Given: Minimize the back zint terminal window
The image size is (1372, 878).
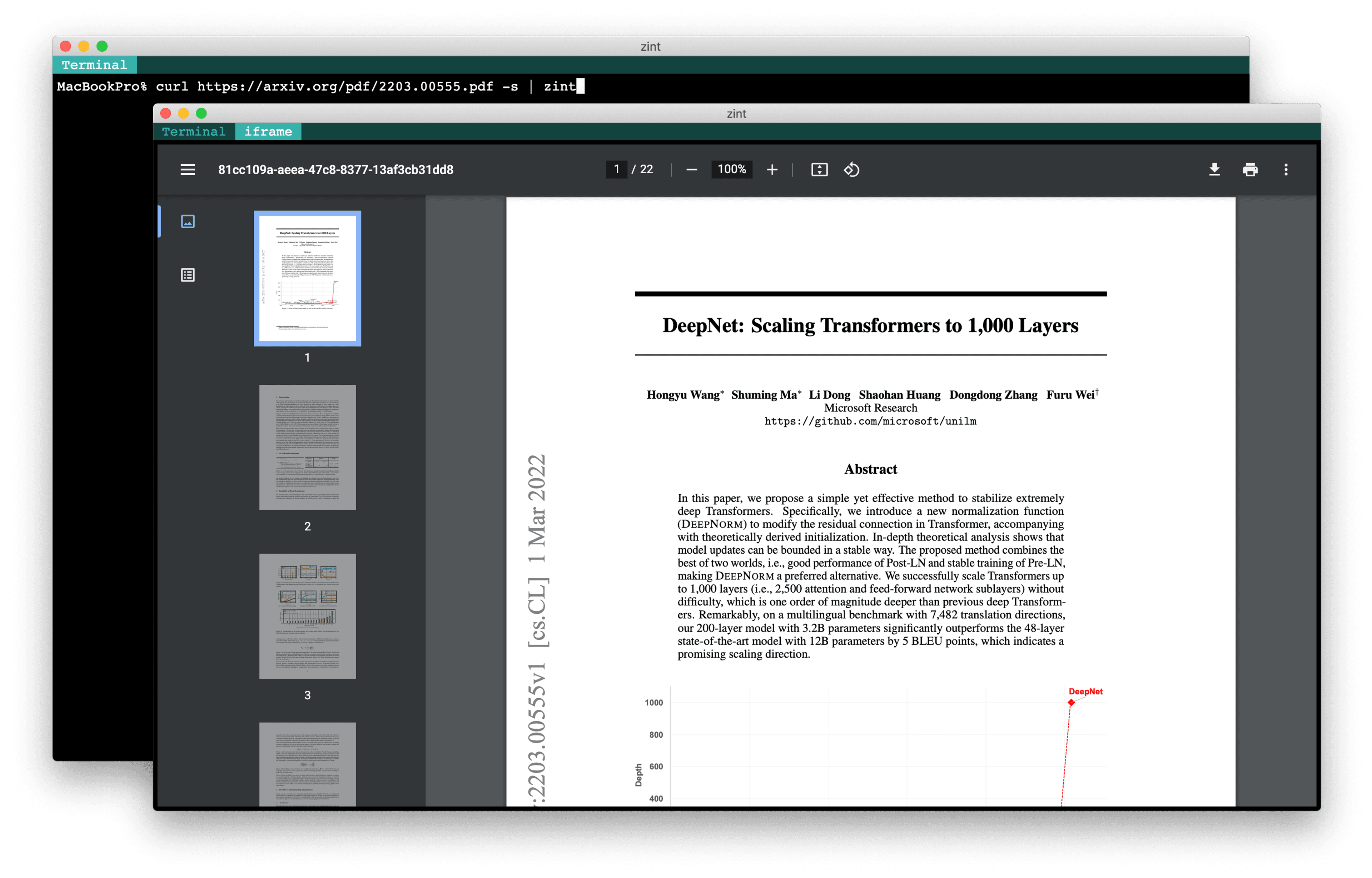Looking at the screenshot, I should pyautogui.click(x=84, y=46).
